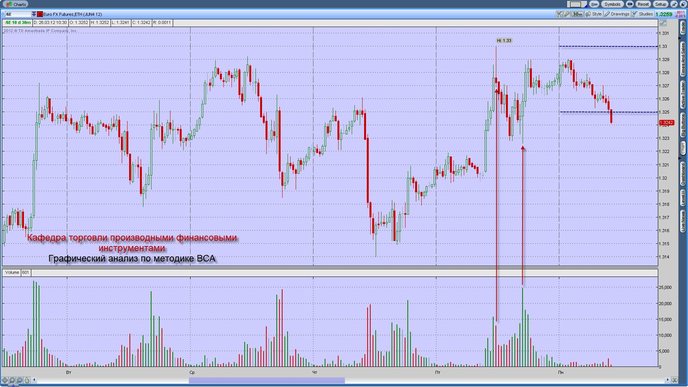Open the Style dropdown menu
The width and height of the screenshot is (688, 387).
tap(594, 14)
